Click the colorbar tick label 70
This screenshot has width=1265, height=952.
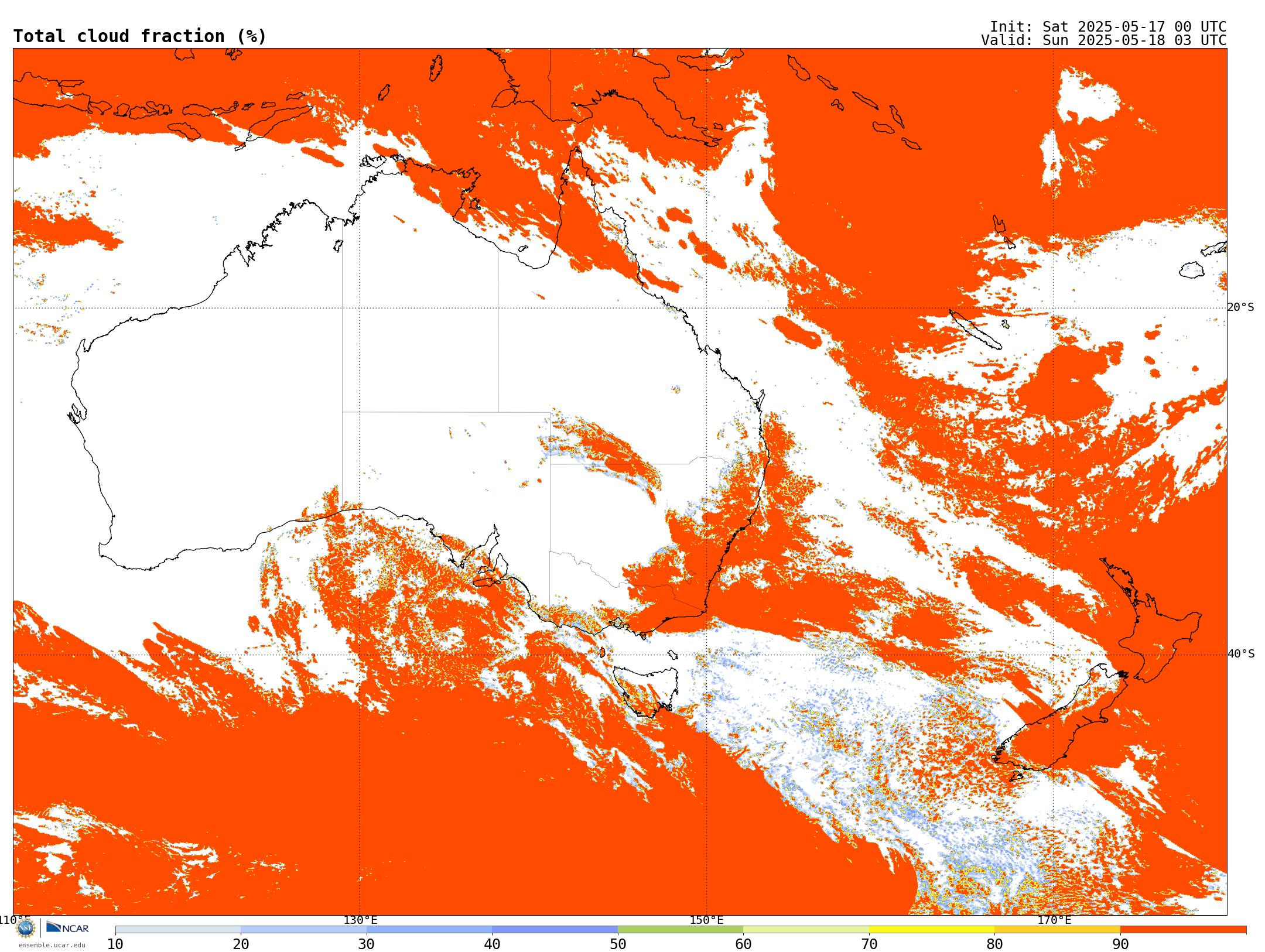pyautogui.click(x=869, y=944)
